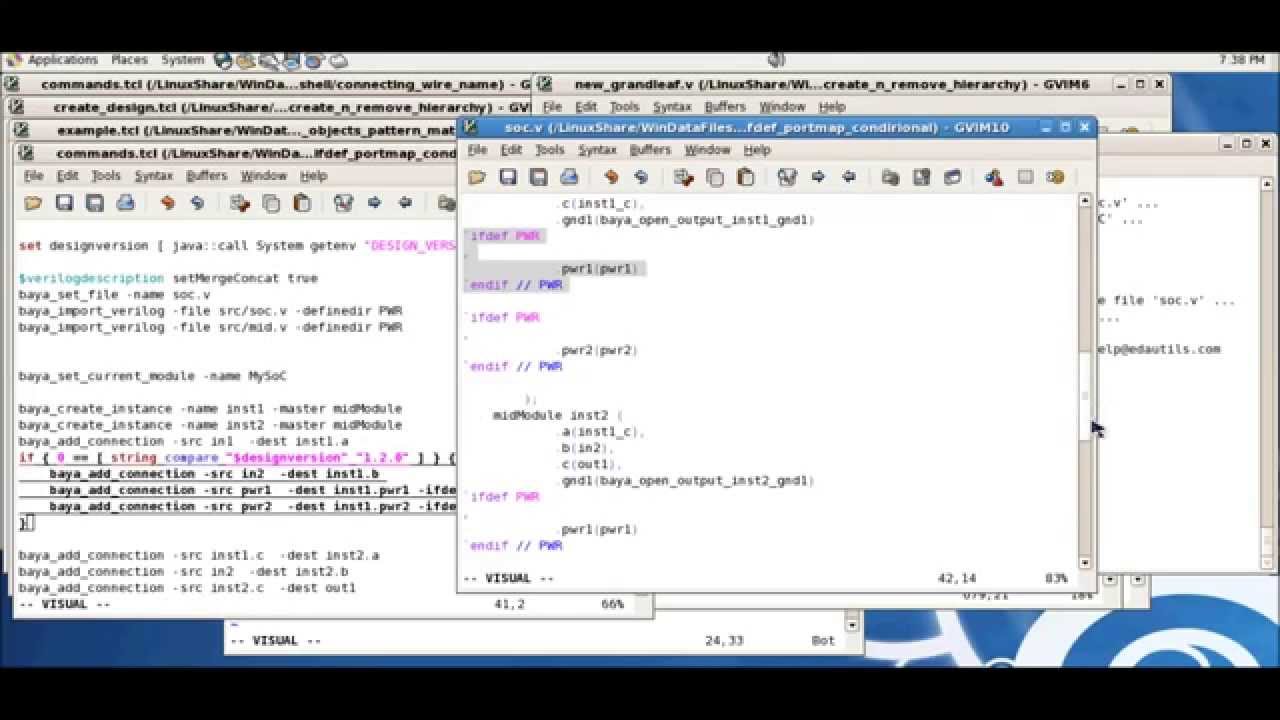Screen dimensions: 1280x720
Task: Open Window menu in new_grandleaf.v window
Action: [782, 106]
